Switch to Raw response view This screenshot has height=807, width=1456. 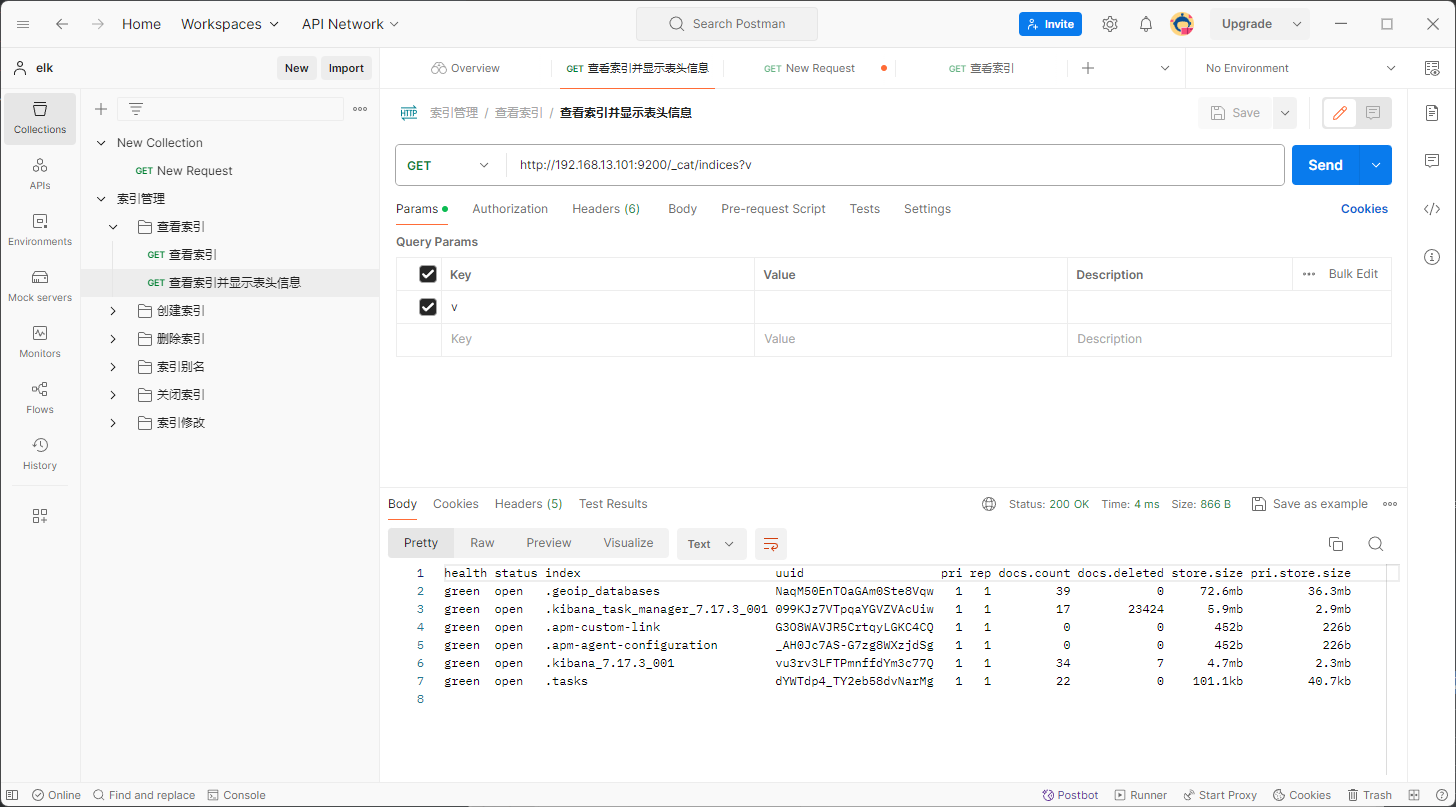(x=482, y=543)
